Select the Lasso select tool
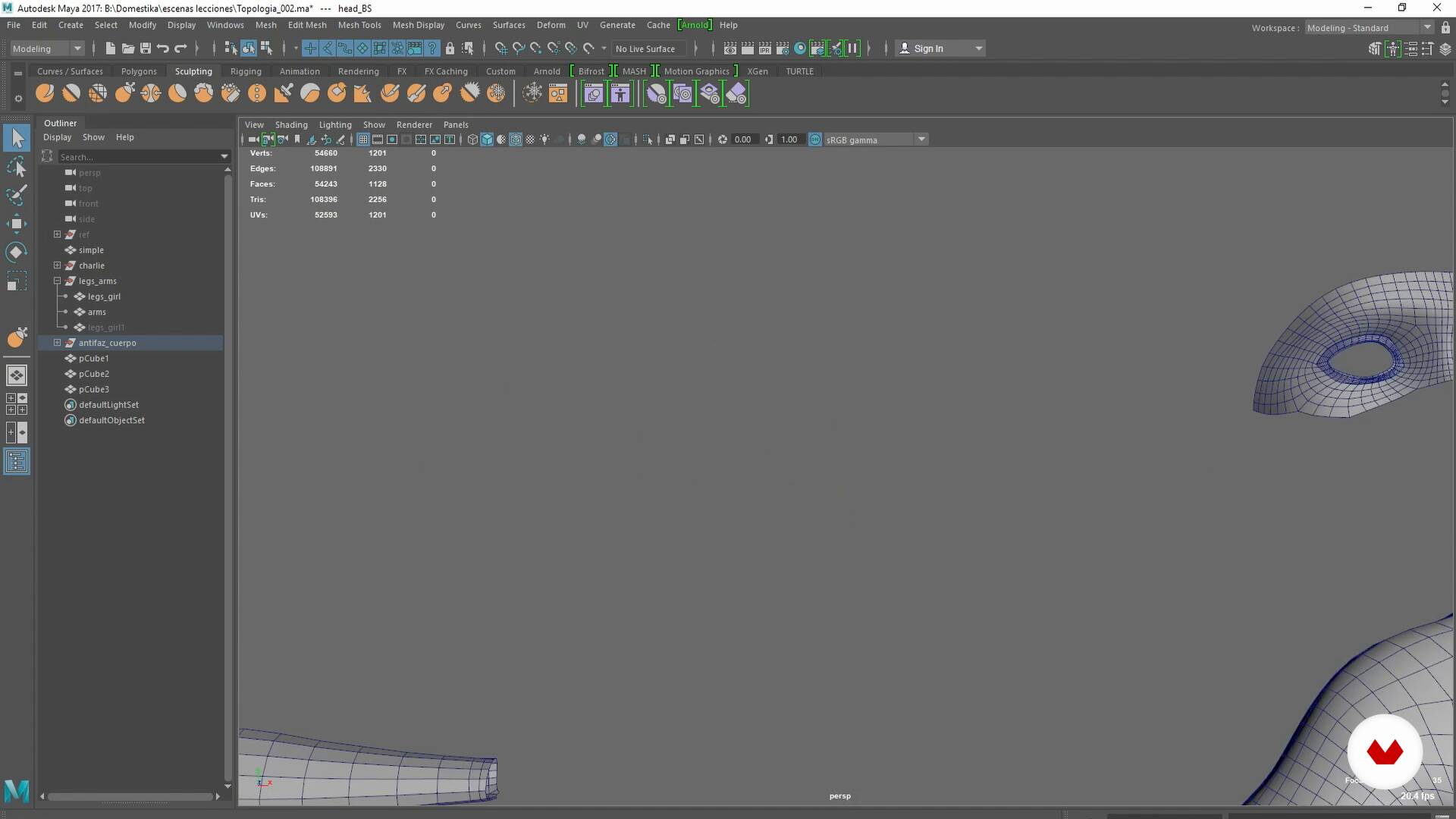Image resolution: width=1456 pixels, height=819 pixels. (17, 167)
